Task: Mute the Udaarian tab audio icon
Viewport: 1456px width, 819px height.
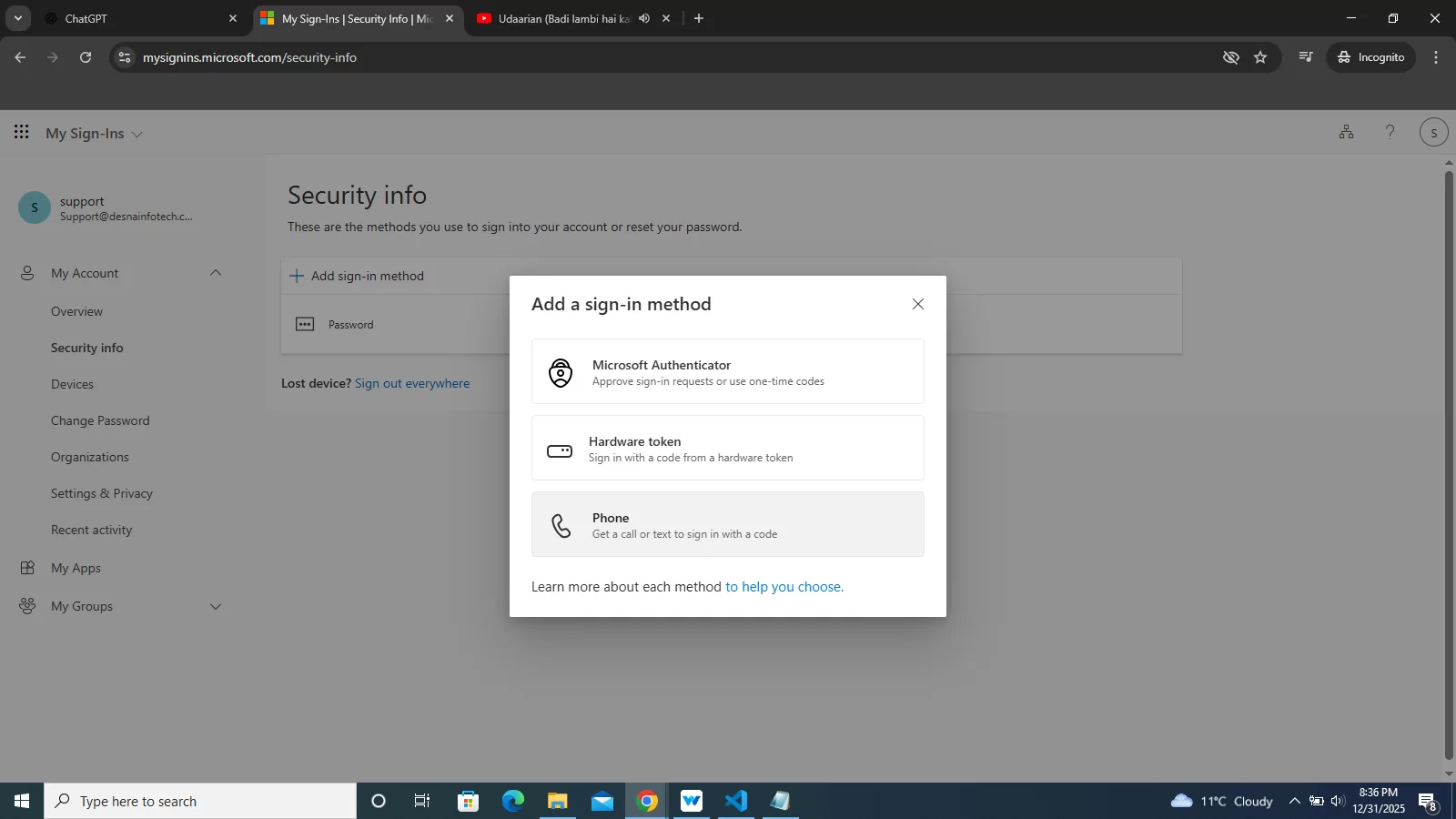Action: click(x=644, y=18)
